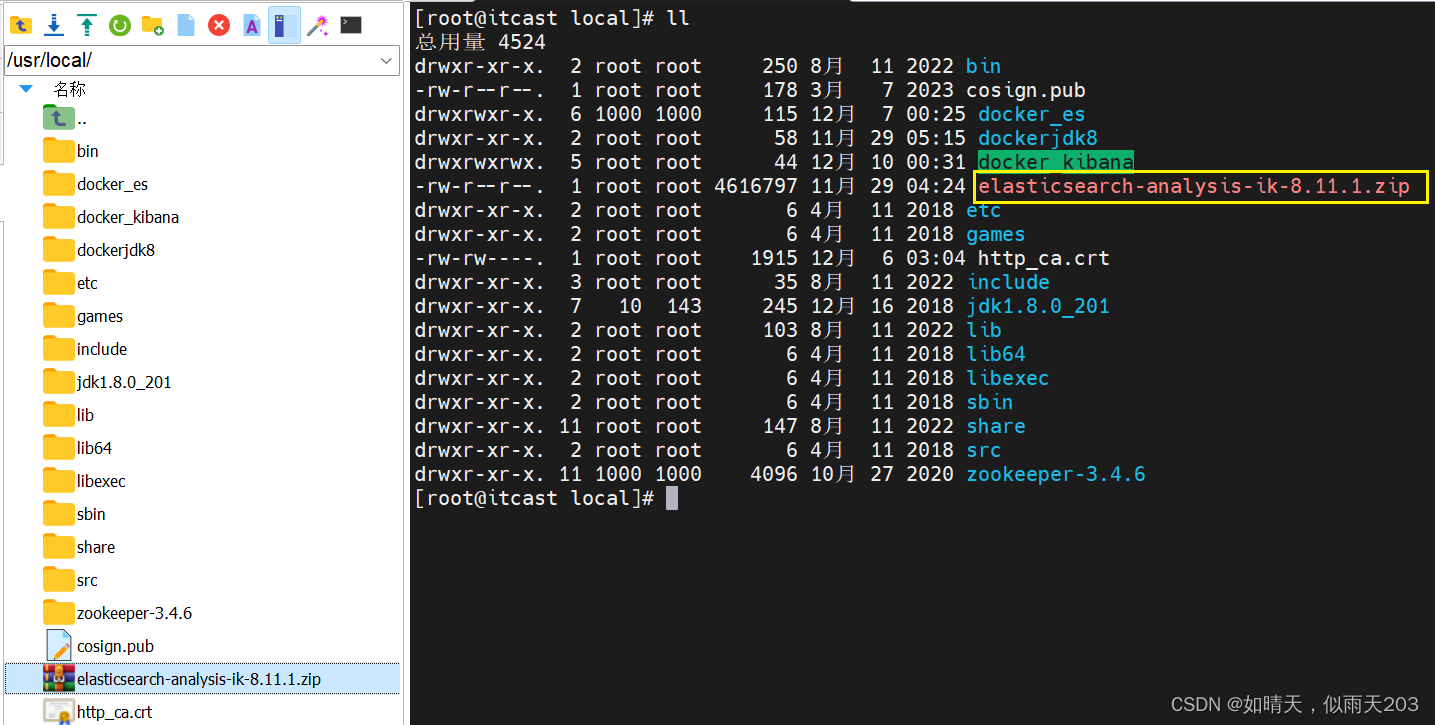Open the terminal icon at the toolbar end
Viewport: 1435px width, 725px height.
351,25
